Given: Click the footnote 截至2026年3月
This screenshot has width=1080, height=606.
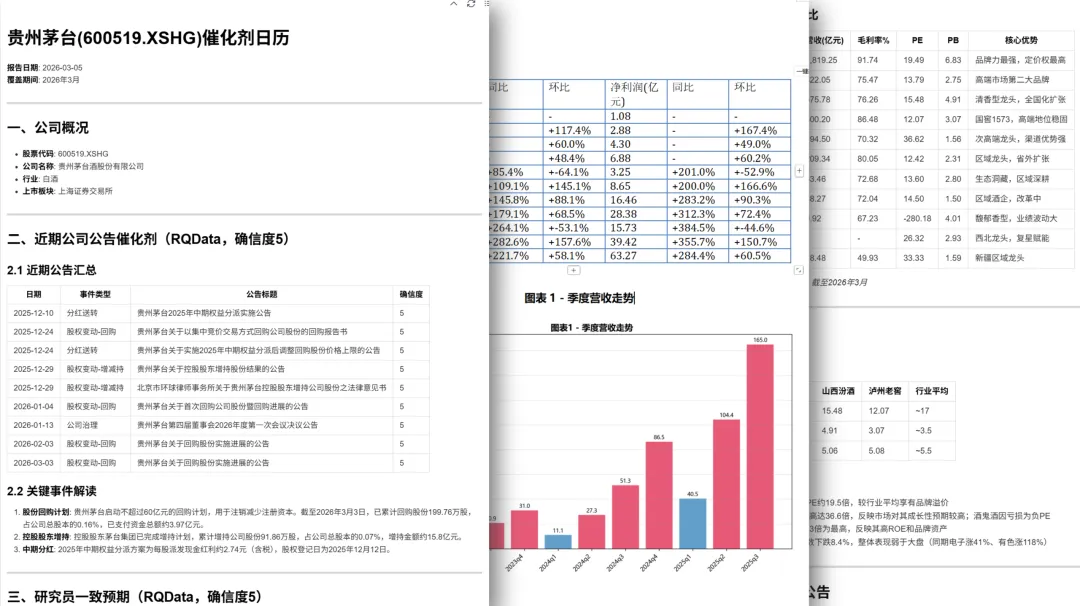Looking at the screenshot, I should pos(839,282).
